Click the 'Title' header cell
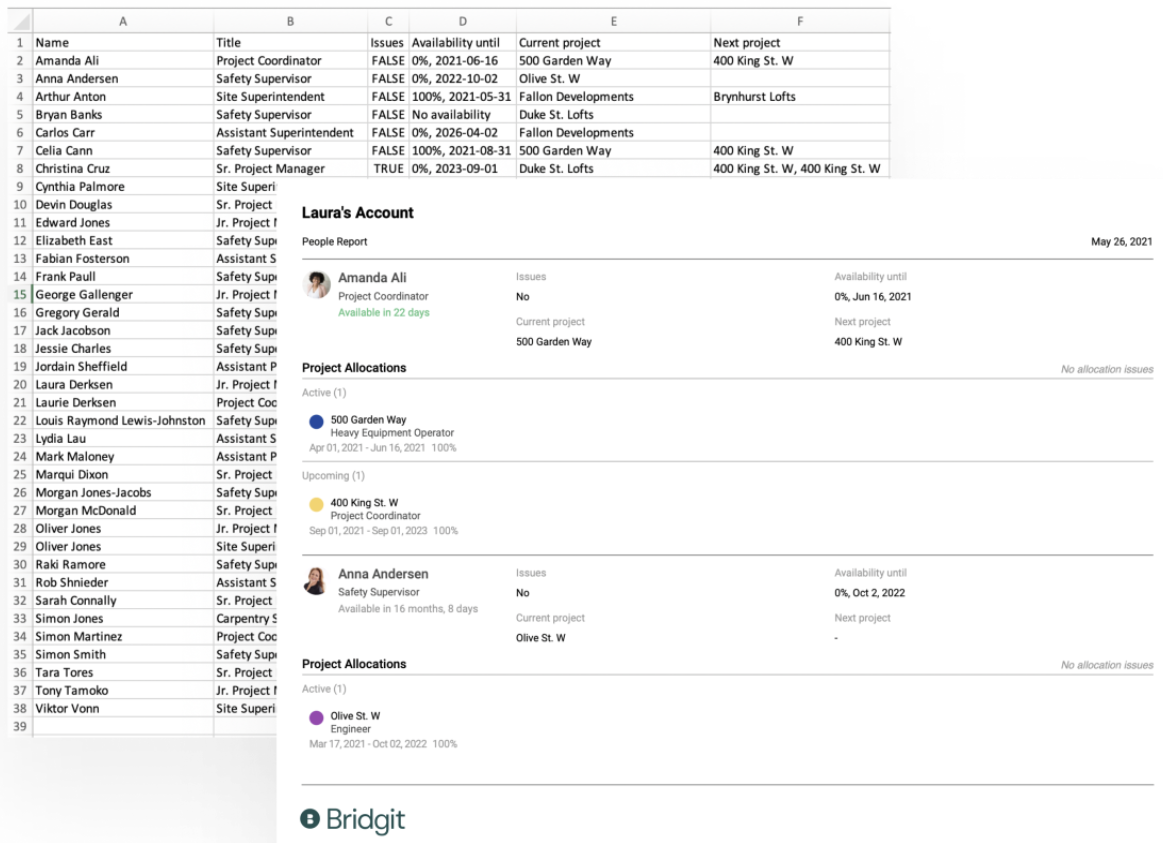 (290, 42)
